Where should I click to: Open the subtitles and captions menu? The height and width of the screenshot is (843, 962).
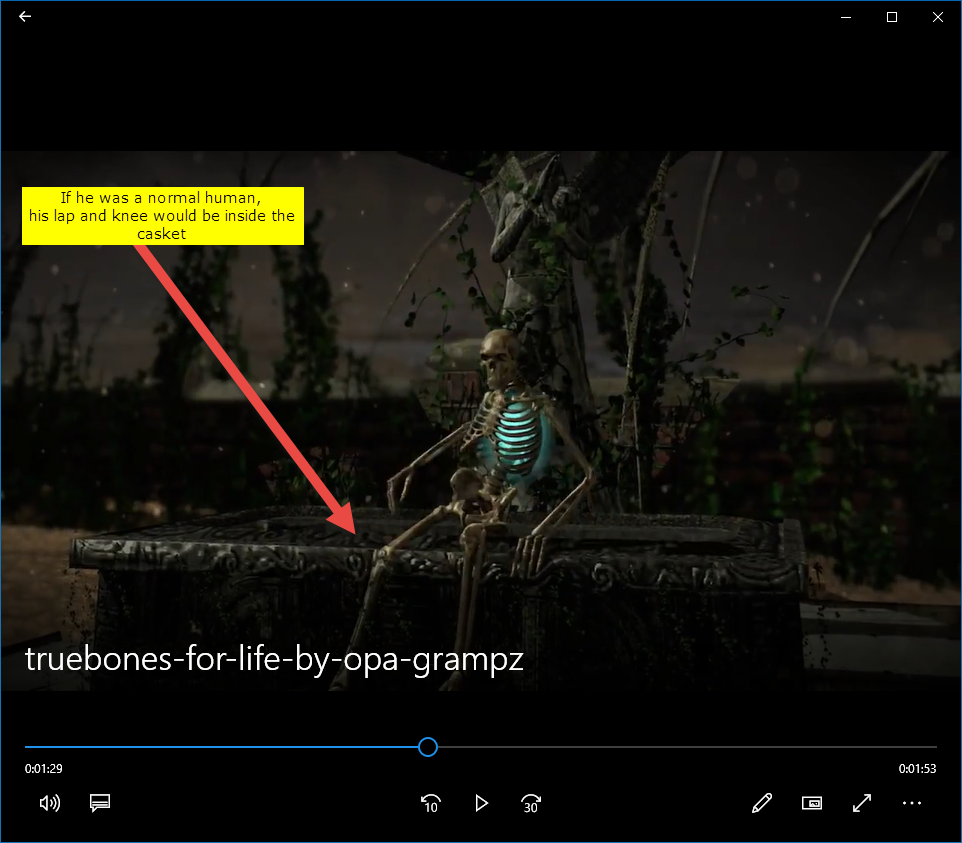click(x=99, y=803)
